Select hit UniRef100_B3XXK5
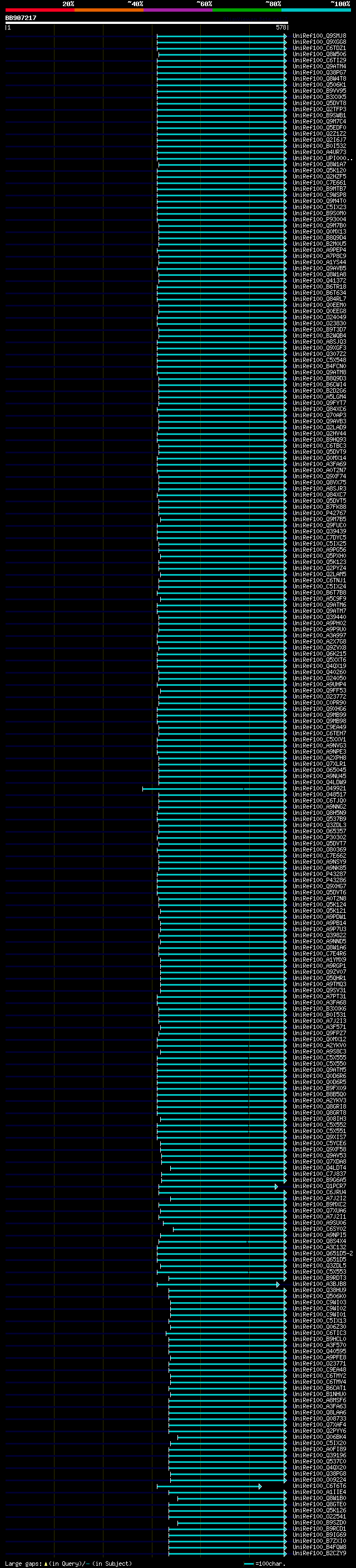The width and height of the screenshot is (356, 1568). (319, 97)
